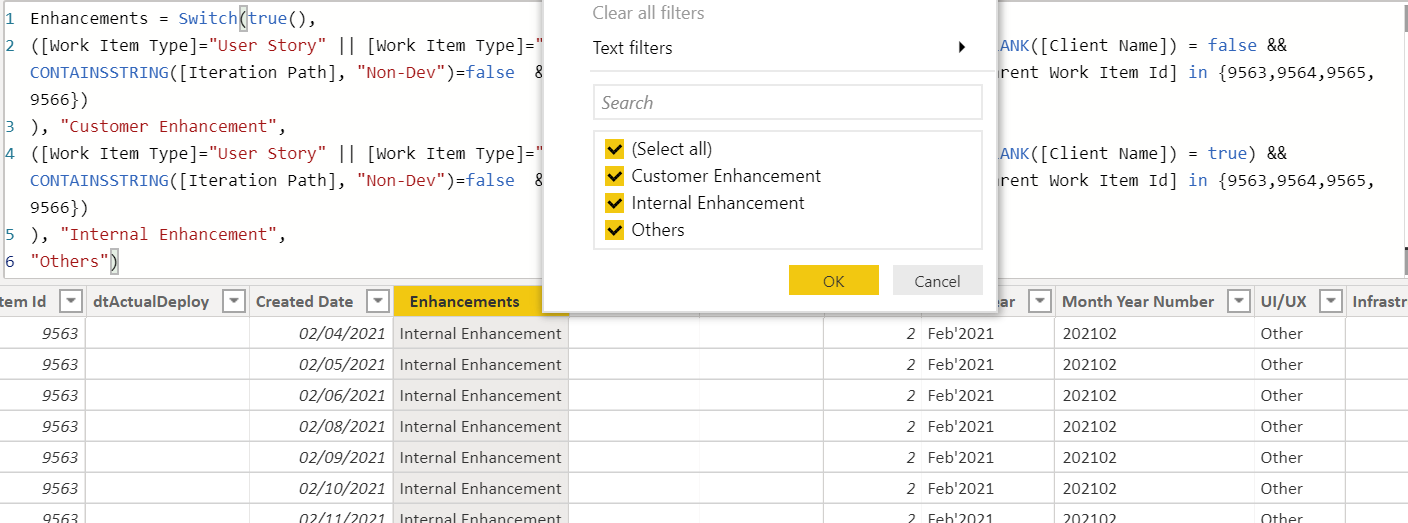
Task: Select the dtActualDeploy column header
Action: click(151, 302)
